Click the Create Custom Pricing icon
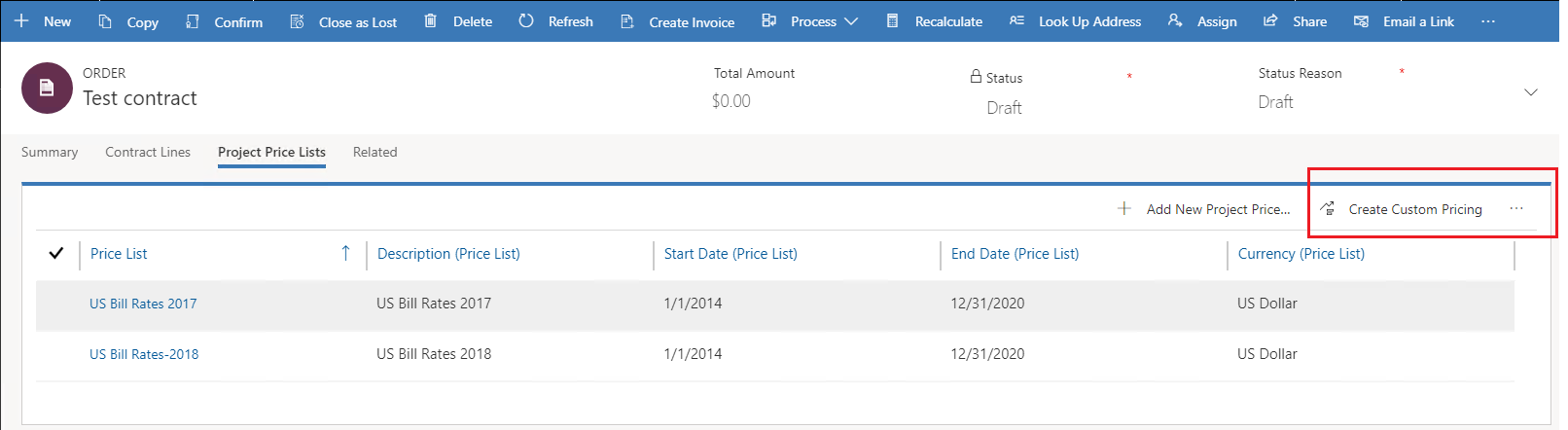 pos(1328,208)
